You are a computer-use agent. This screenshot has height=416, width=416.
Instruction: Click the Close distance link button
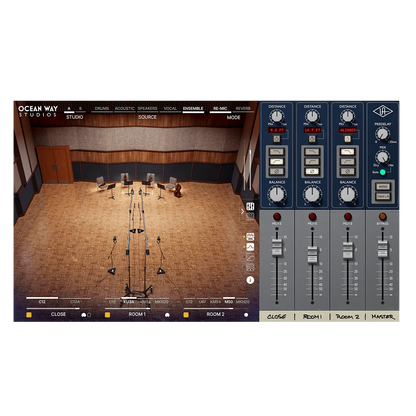pyautogui.click(x=277, y=139)
